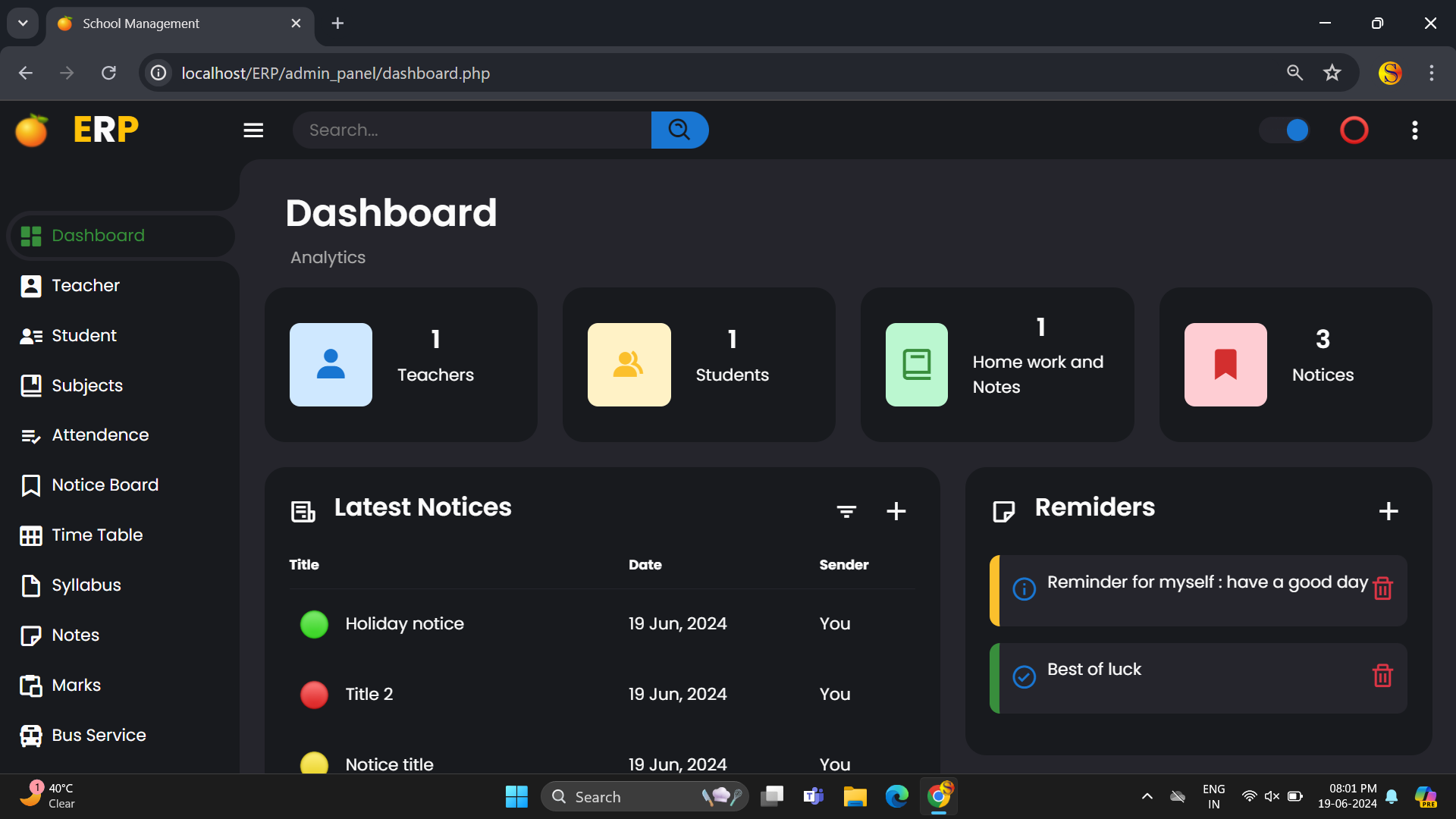Click the Title 2 notice row
Viewport: 1456px width, 819px height.
[369, 695]
